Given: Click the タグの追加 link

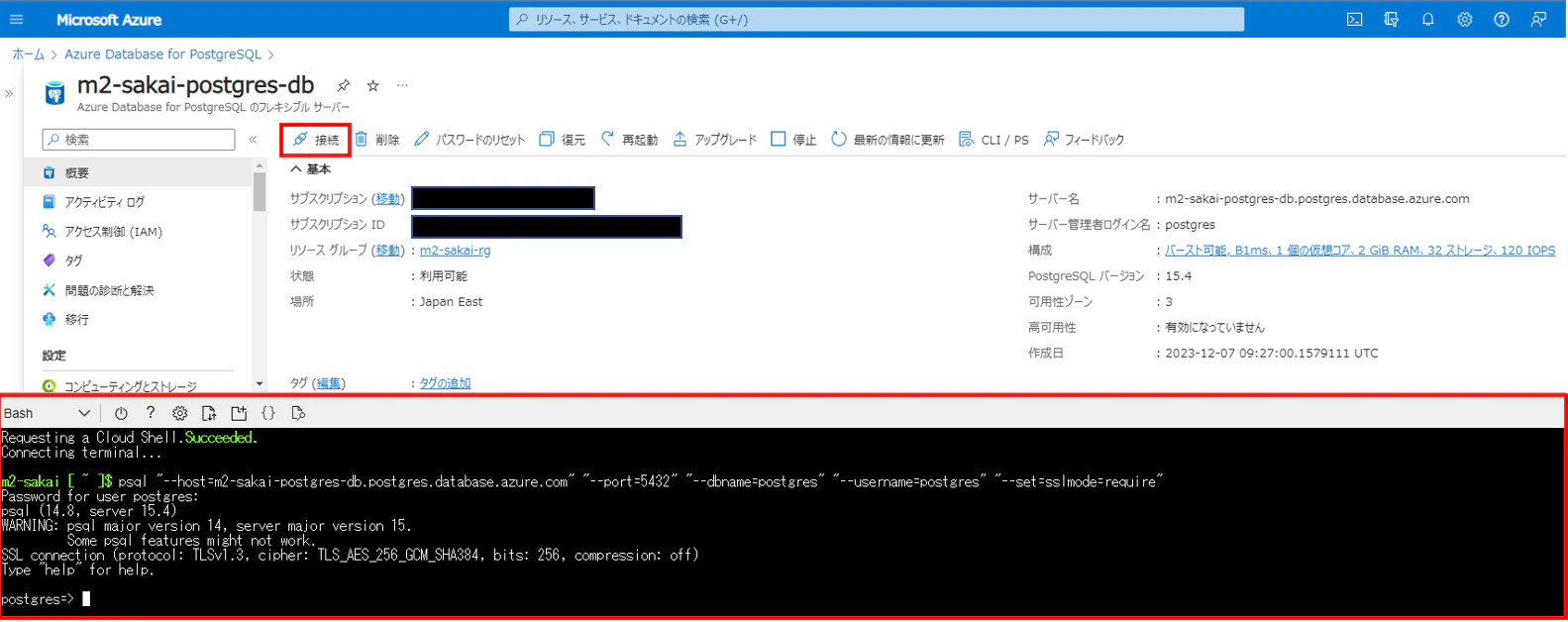Looking at the screenshot, I should [445, 383].
